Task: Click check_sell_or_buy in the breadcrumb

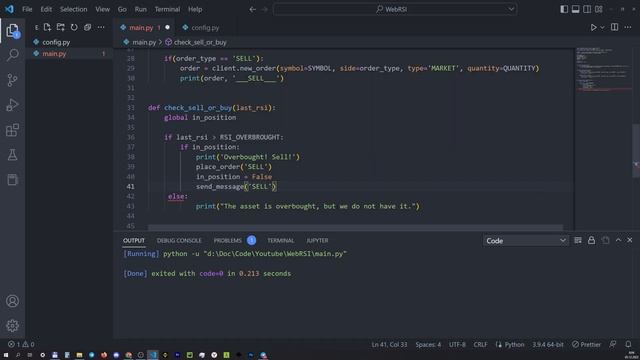Action: (x=200, y=42)
